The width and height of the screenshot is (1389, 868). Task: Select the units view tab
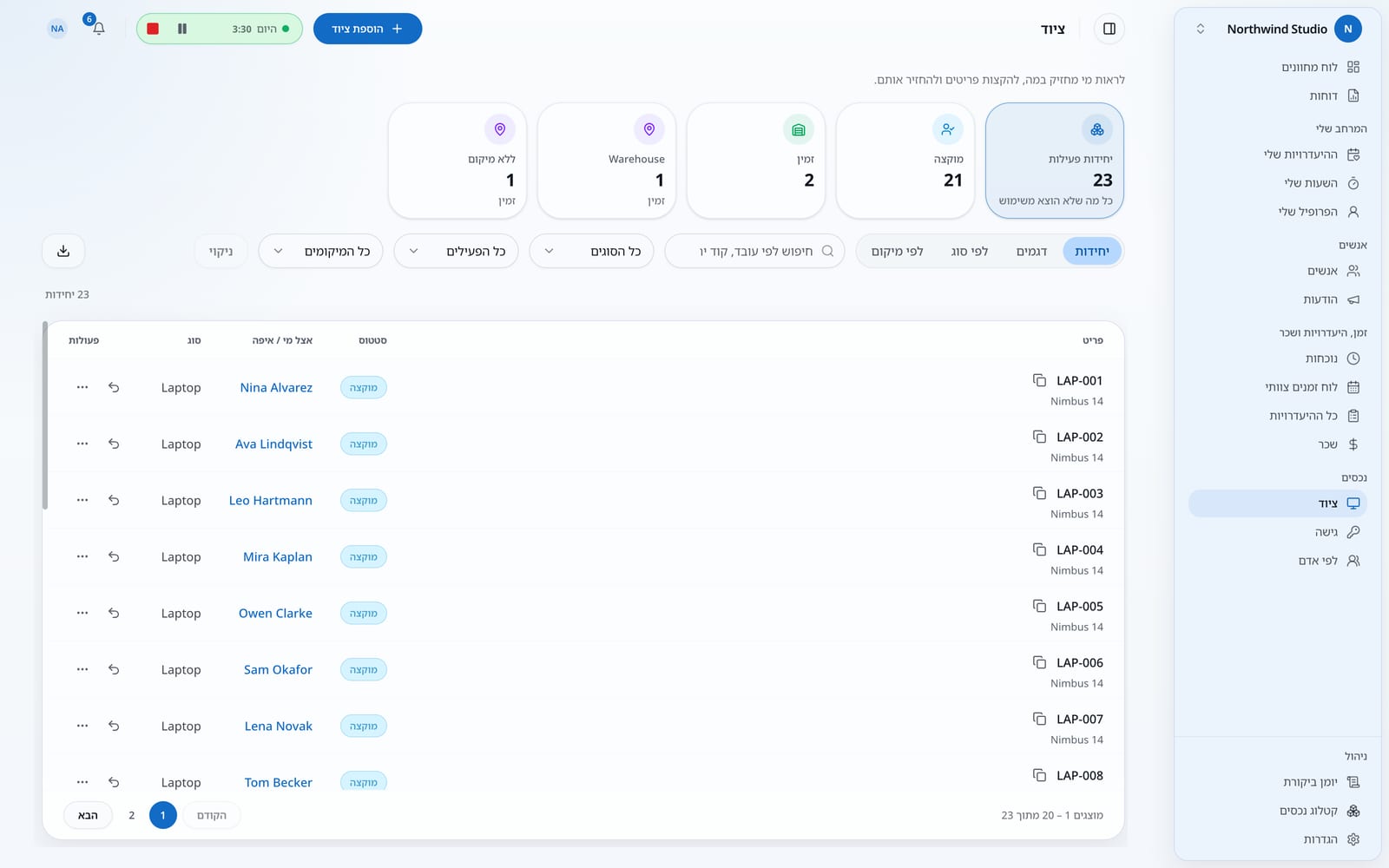(x=1092, y=251)
